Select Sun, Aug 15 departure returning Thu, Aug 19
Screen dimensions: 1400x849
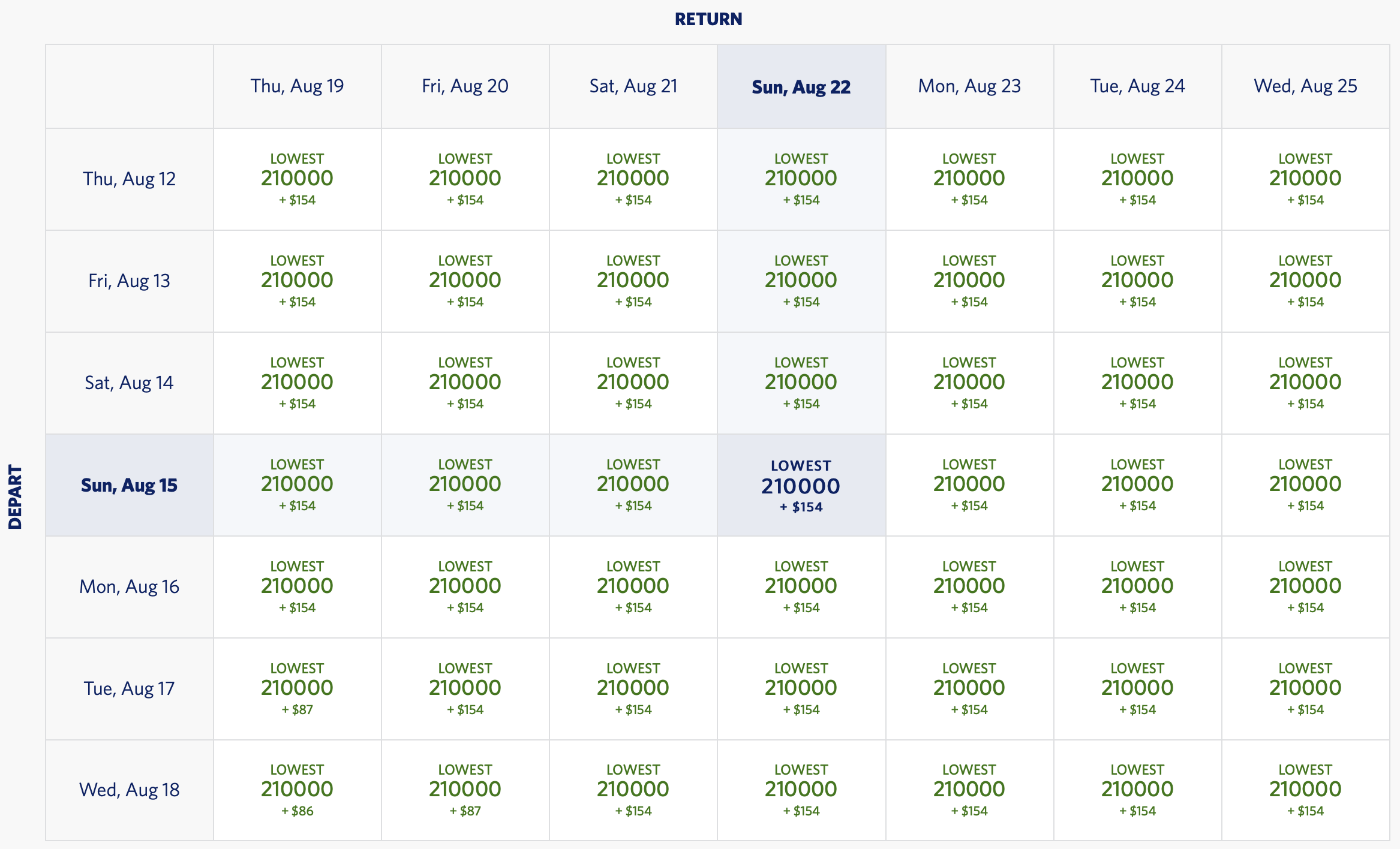(x=297, y=484)
